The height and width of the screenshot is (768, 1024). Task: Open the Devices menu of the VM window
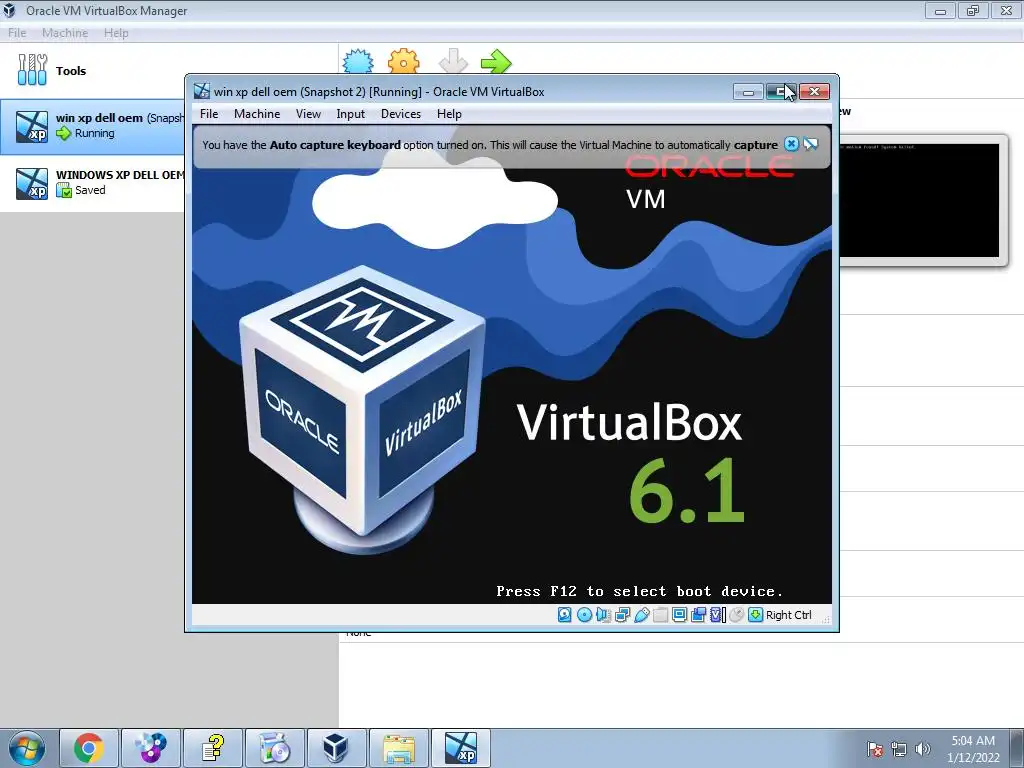(x=401, y=114)
